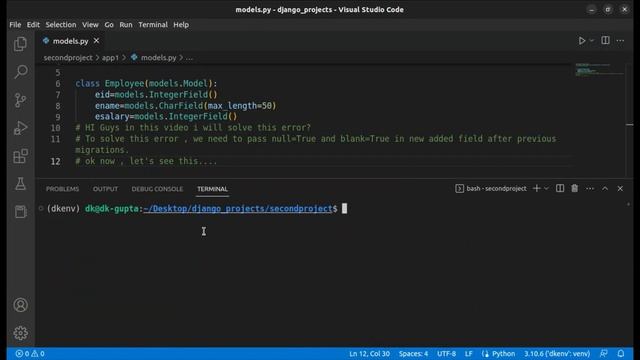Open the Help menu

click(181, 24)
